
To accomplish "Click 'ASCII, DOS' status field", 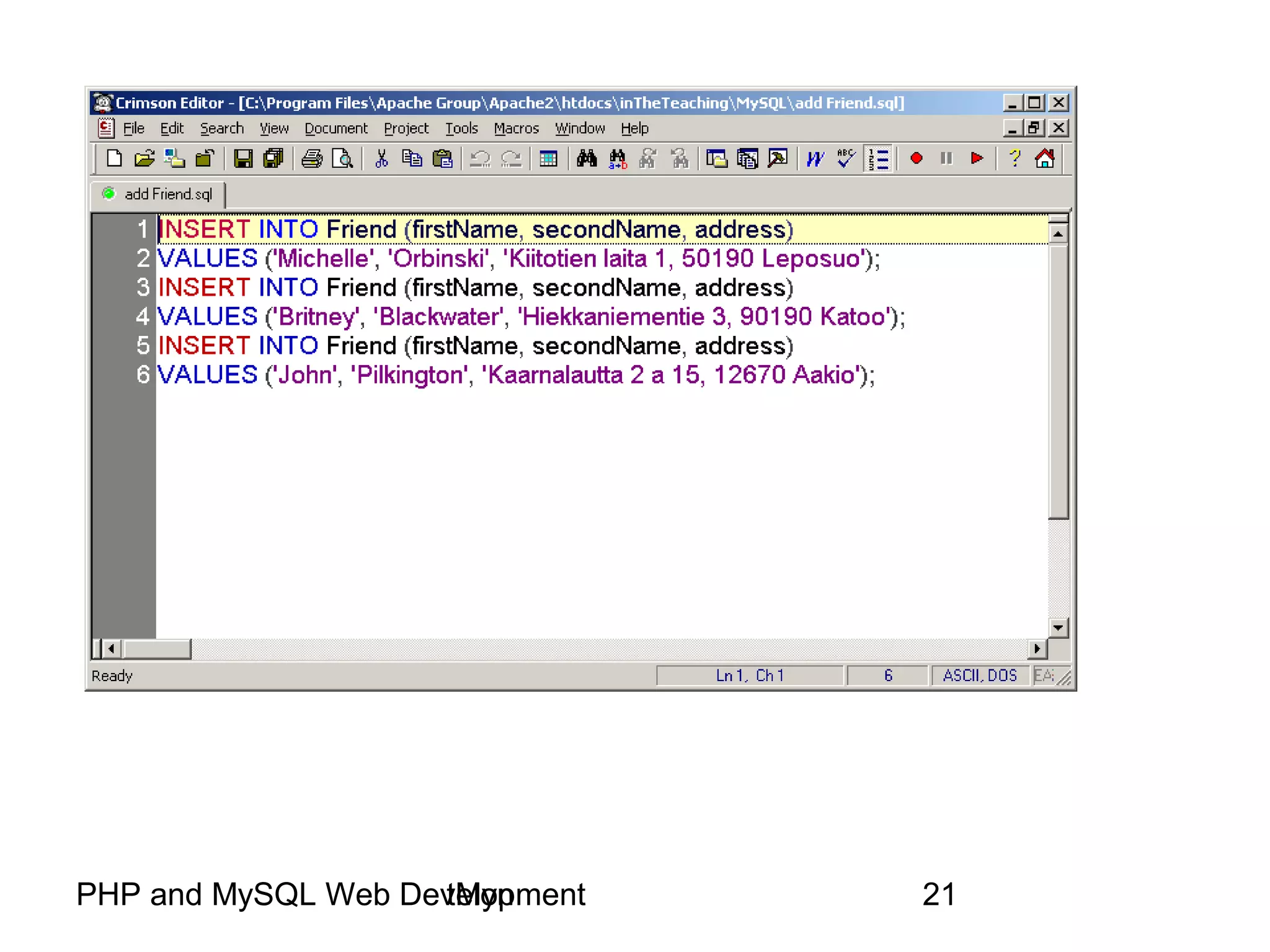I will (x=980, y=676).
